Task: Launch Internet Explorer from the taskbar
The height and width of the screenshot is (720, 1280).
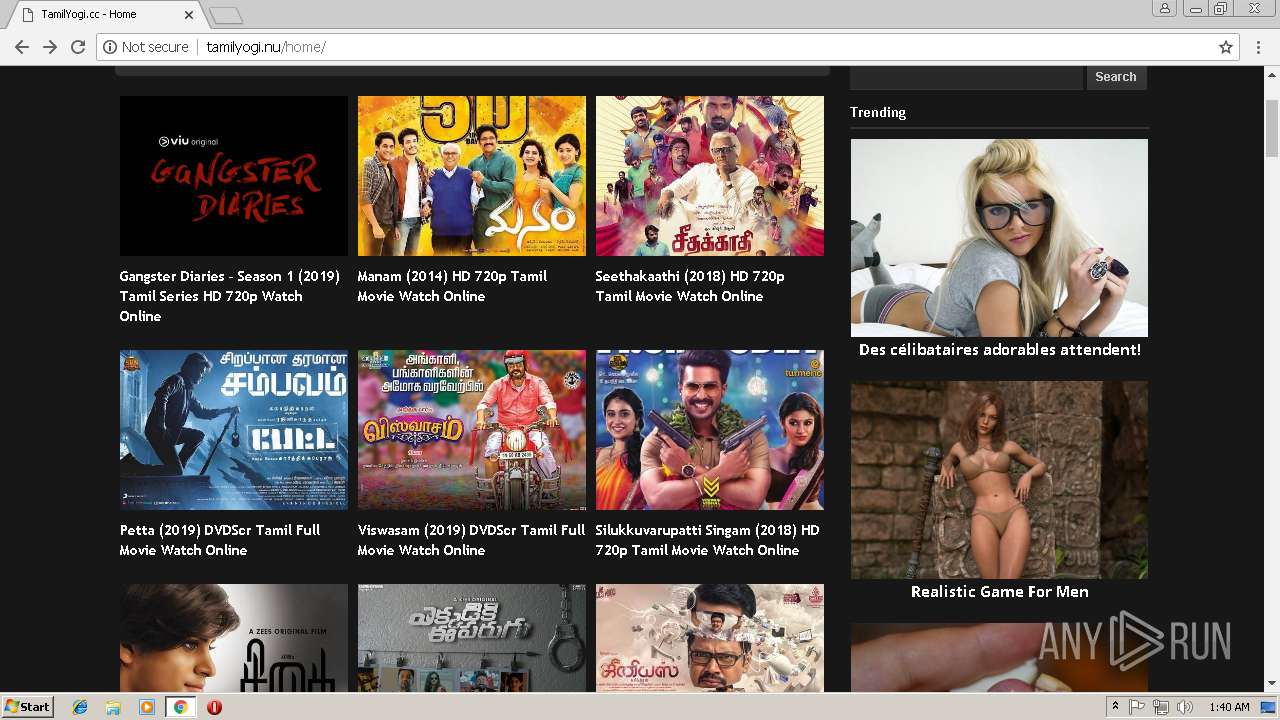Action: pos(80,707)
